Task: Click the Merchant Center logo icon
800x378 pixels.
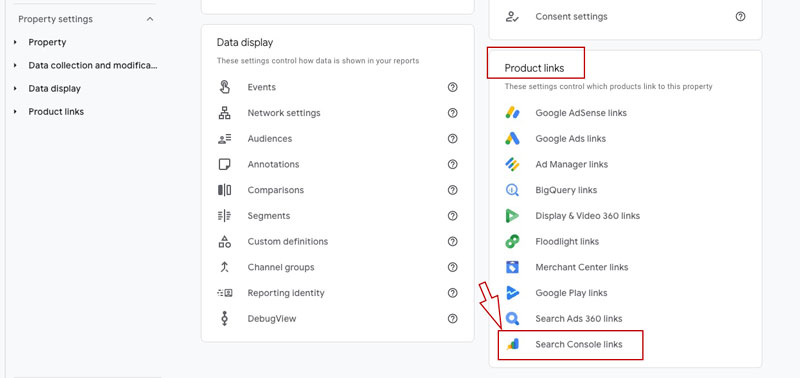Action: coord(512,267)
